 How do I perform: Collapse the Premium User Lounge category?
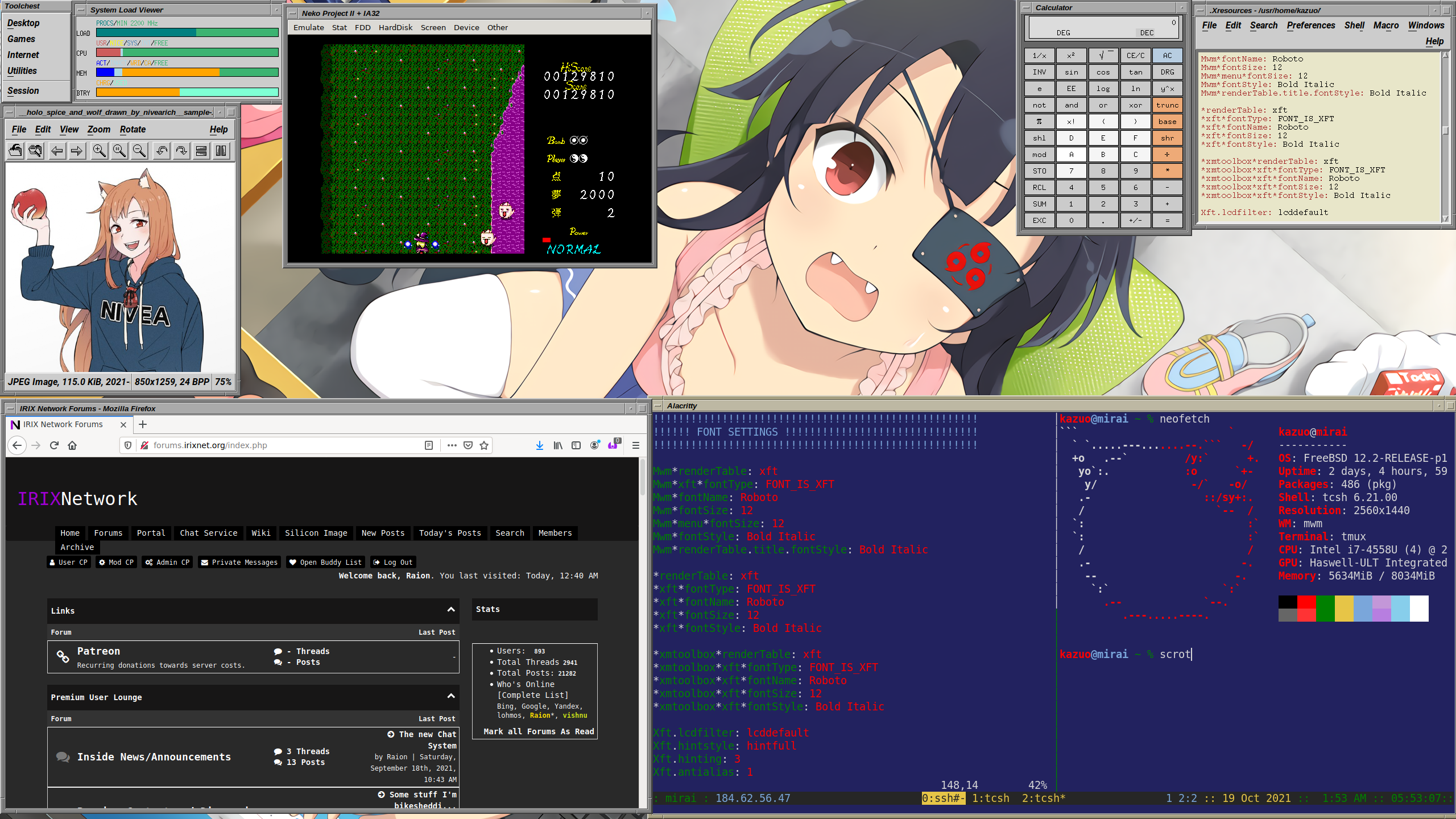[451, 696]
